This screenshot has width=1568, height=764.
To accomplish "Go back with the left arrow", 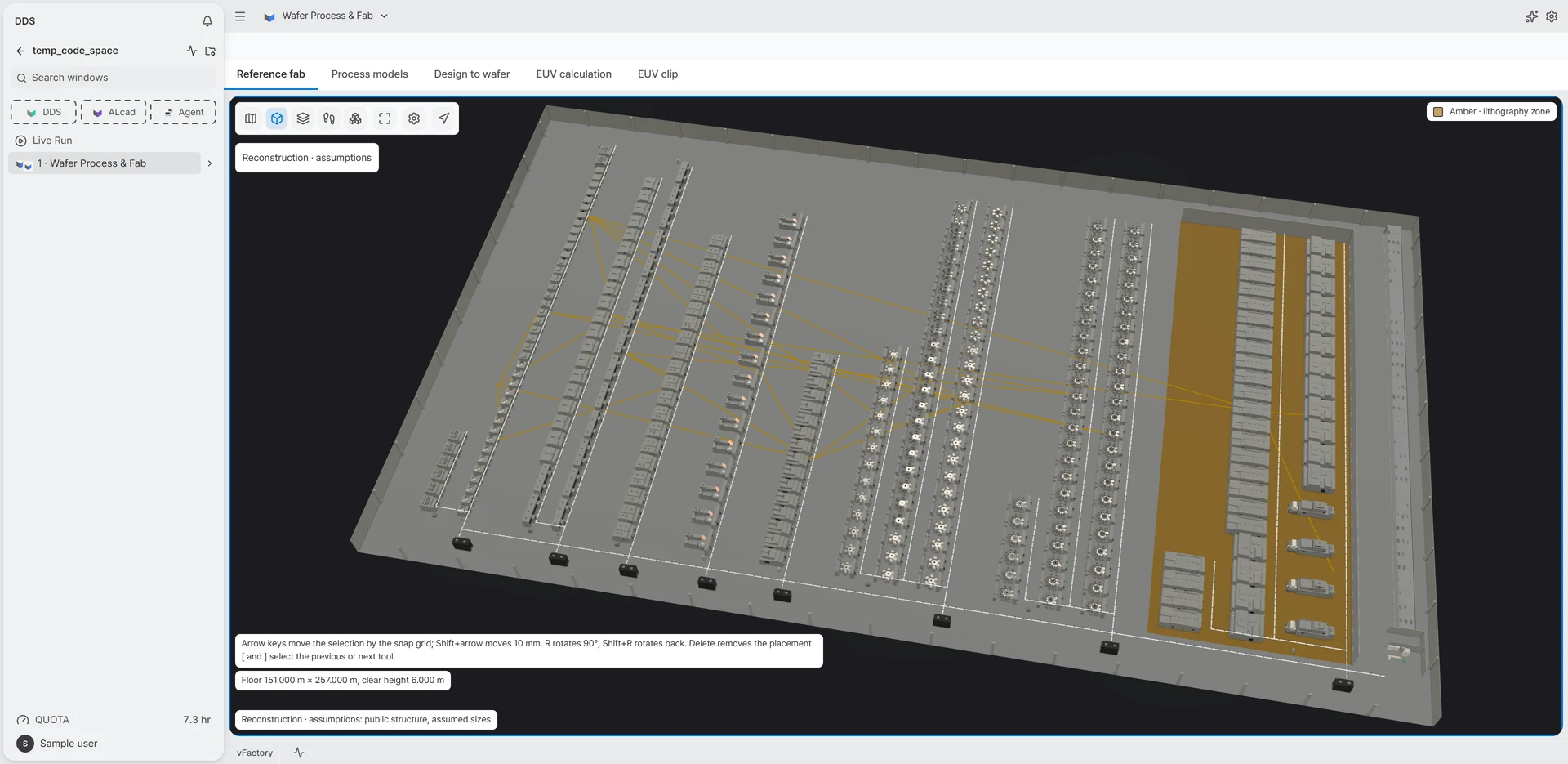I will 20,51.
